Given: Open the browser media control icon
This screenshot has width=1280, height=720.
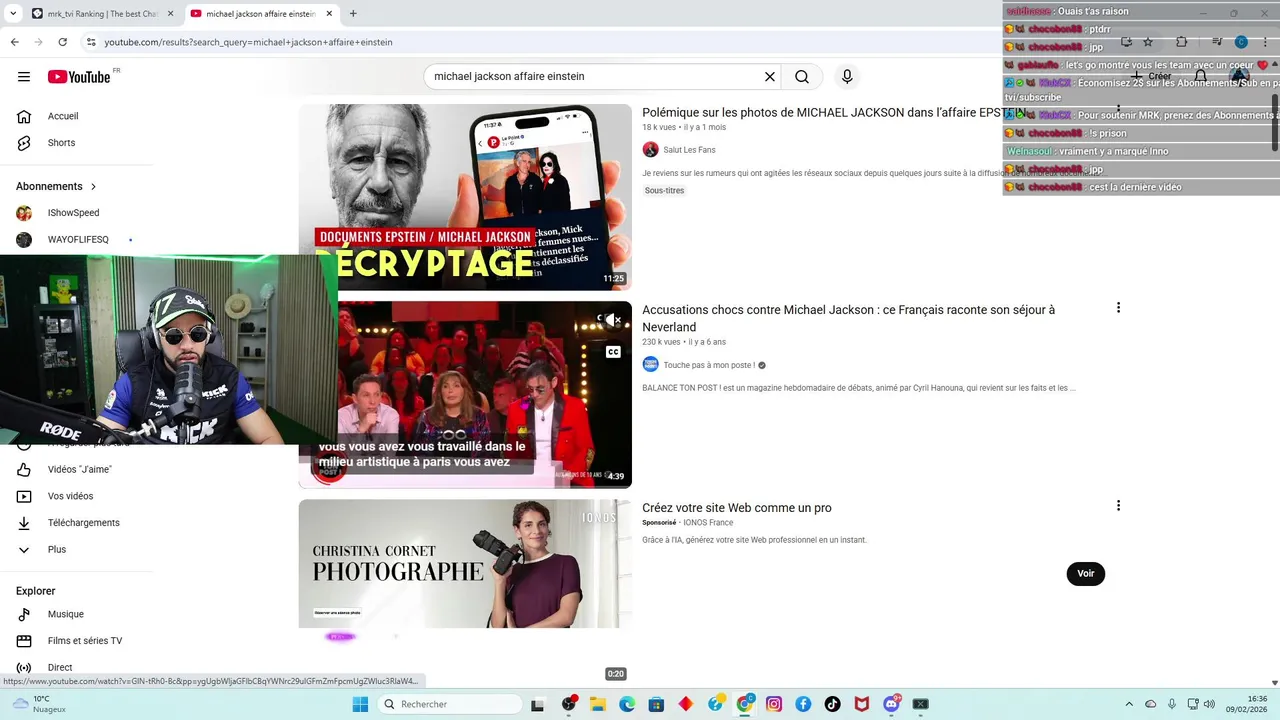Looking at the screenshot, I should (1217, 42).
